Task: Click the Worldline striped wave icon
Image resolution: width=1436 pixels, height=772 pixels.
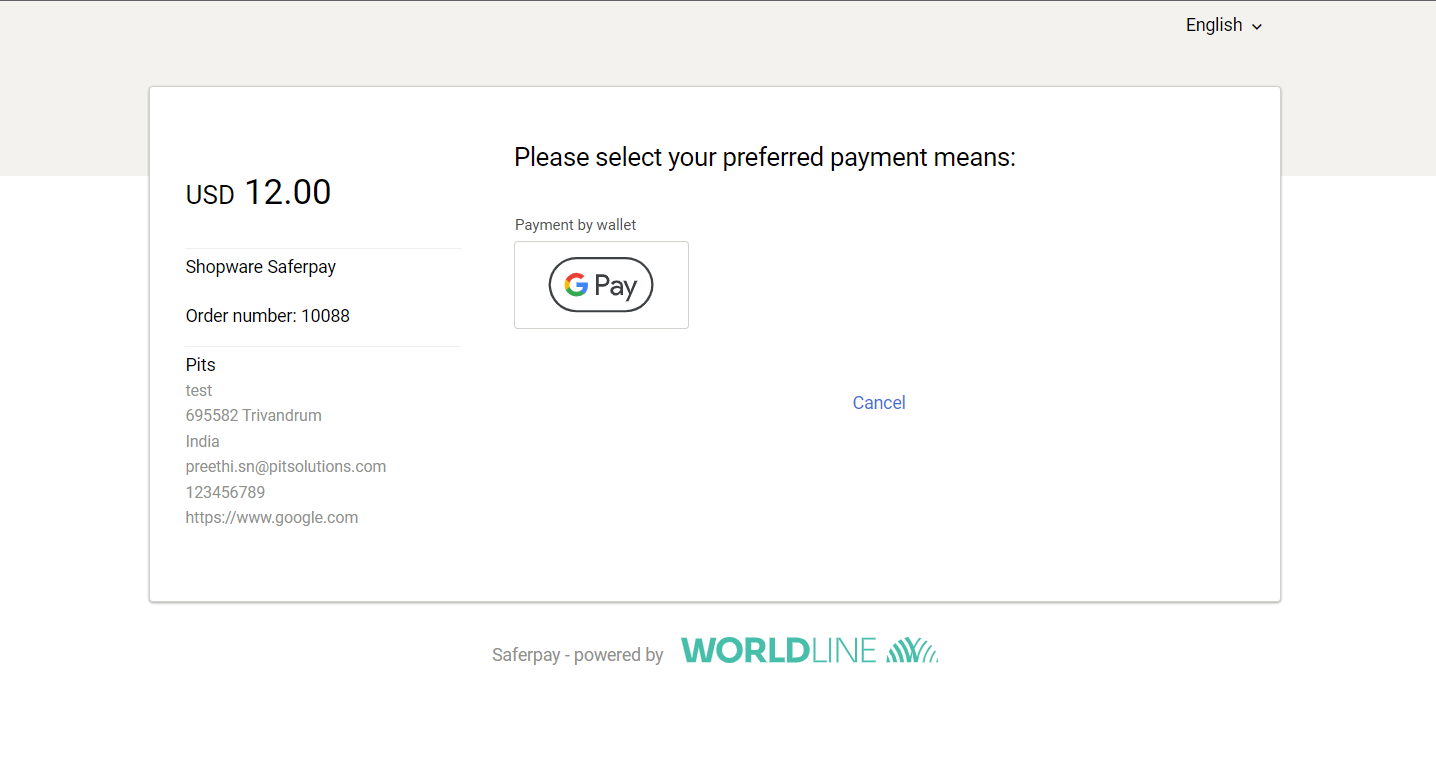Action: click(912, 651)
